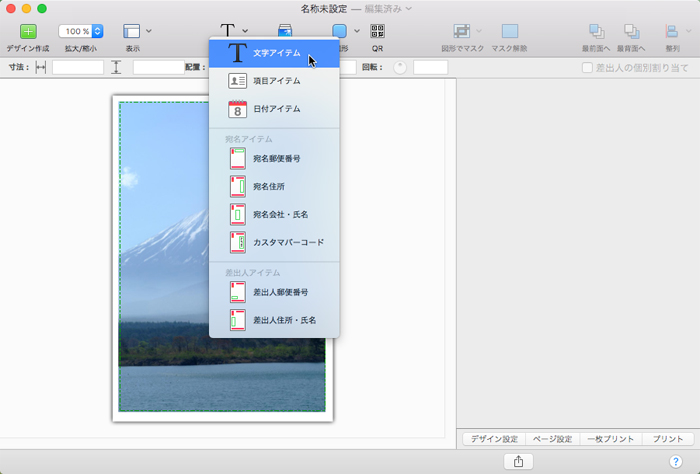
Task: Click the QR code toolbar icon
Action: pos(377,31)
